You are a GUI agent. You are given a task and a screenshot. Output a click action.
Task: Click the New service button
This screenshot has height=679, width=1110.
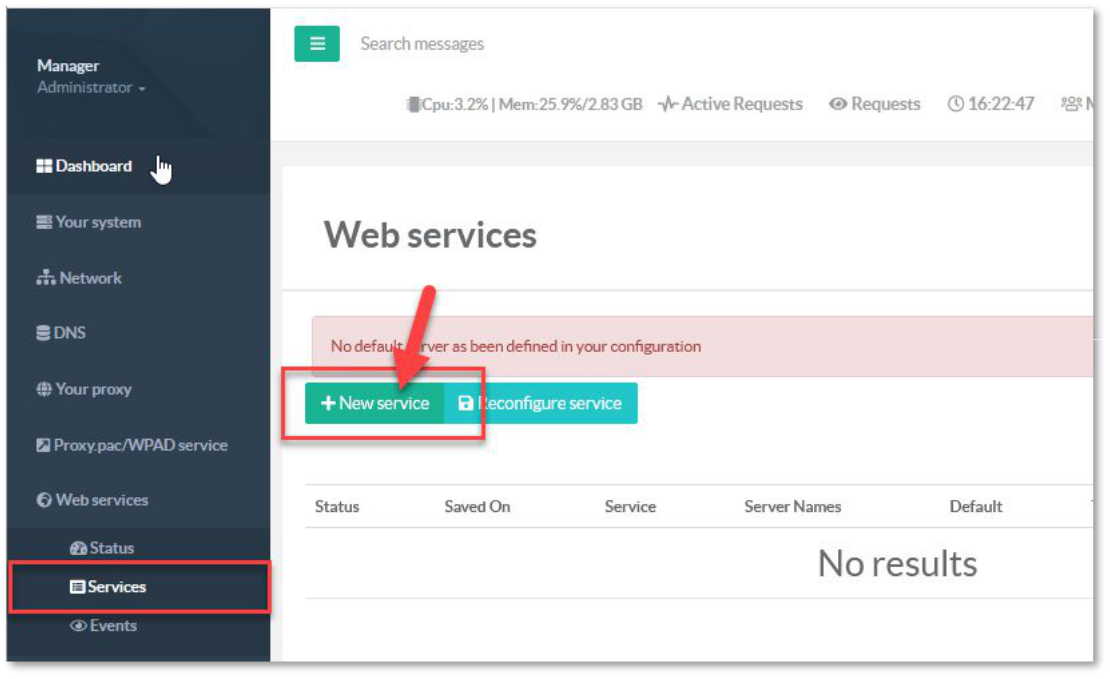click(x=375, y=404)
